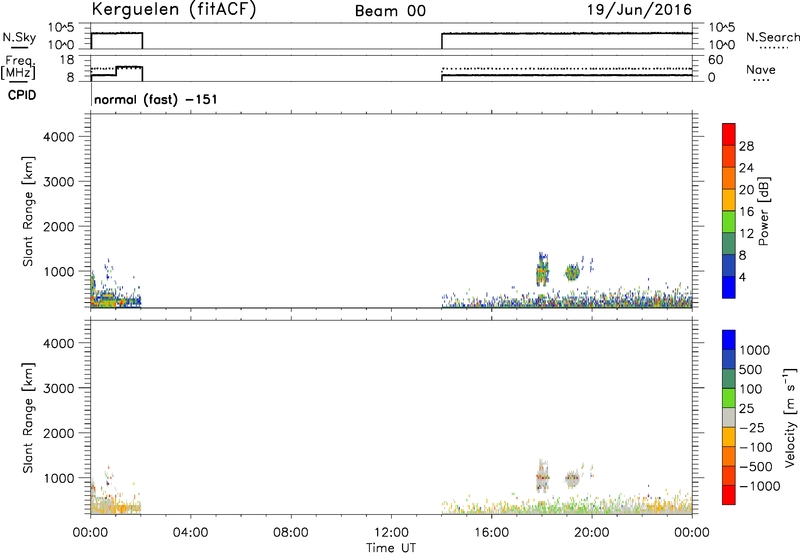This screenshot has height=554, width=800.
Task: Click the 'CPID' label
Action: [x=22, y=95]
